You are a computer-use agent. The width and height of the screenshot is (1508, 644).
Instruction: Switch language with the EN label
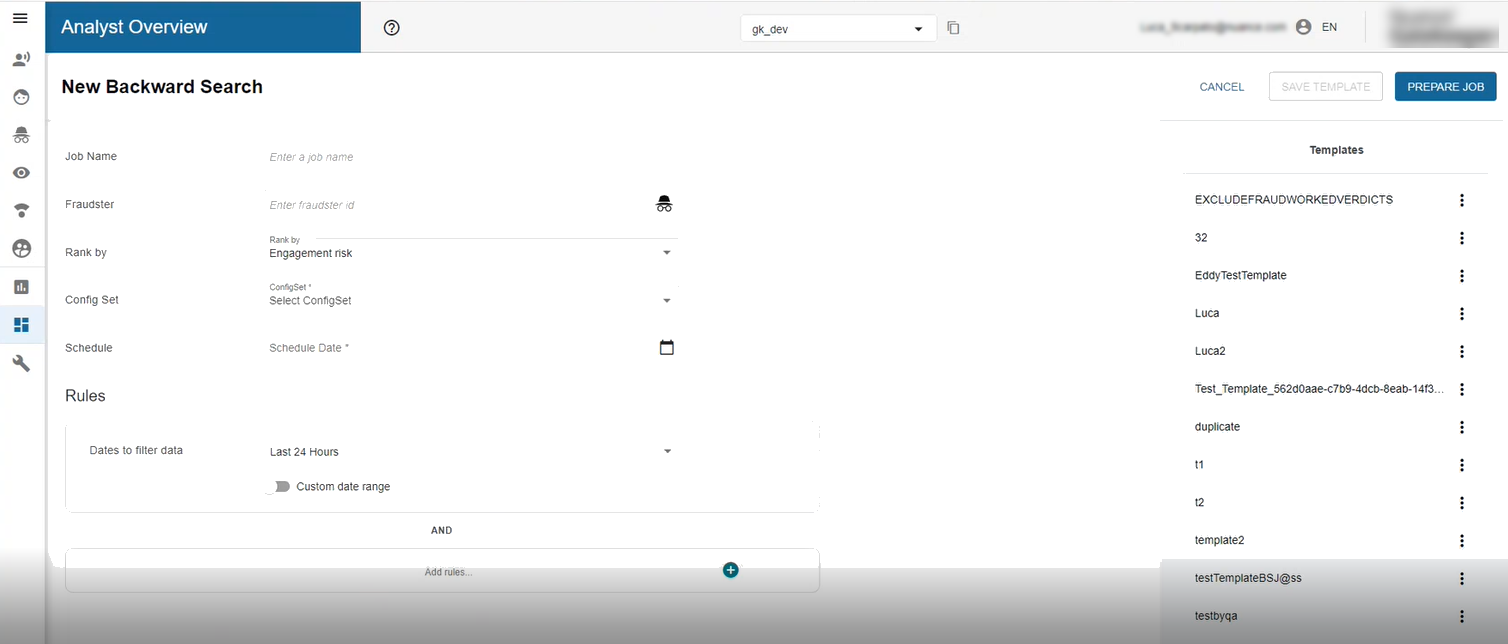click(1329, 27)
